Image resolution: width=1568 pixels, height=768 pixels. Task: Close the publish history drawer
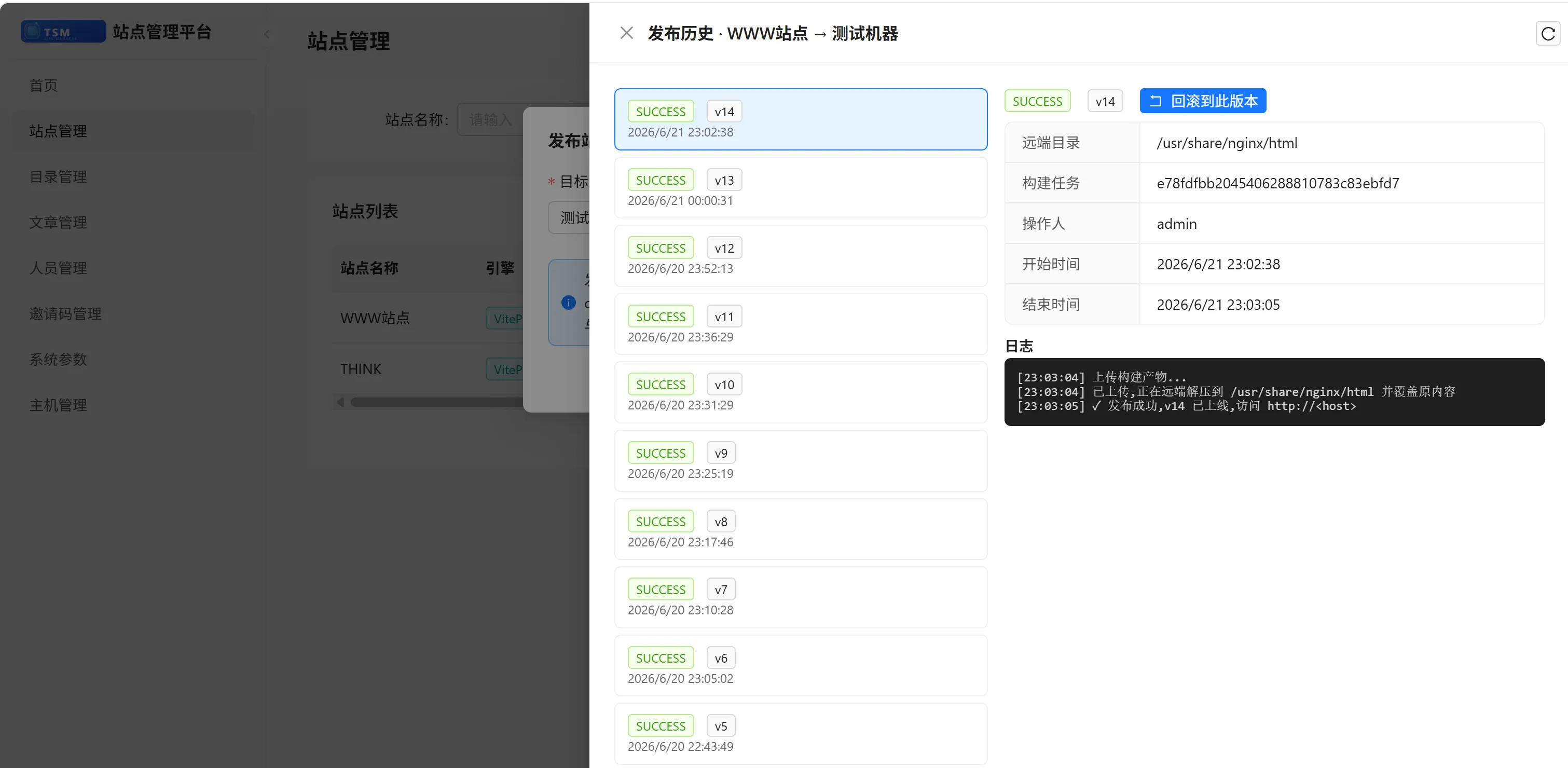626,33
